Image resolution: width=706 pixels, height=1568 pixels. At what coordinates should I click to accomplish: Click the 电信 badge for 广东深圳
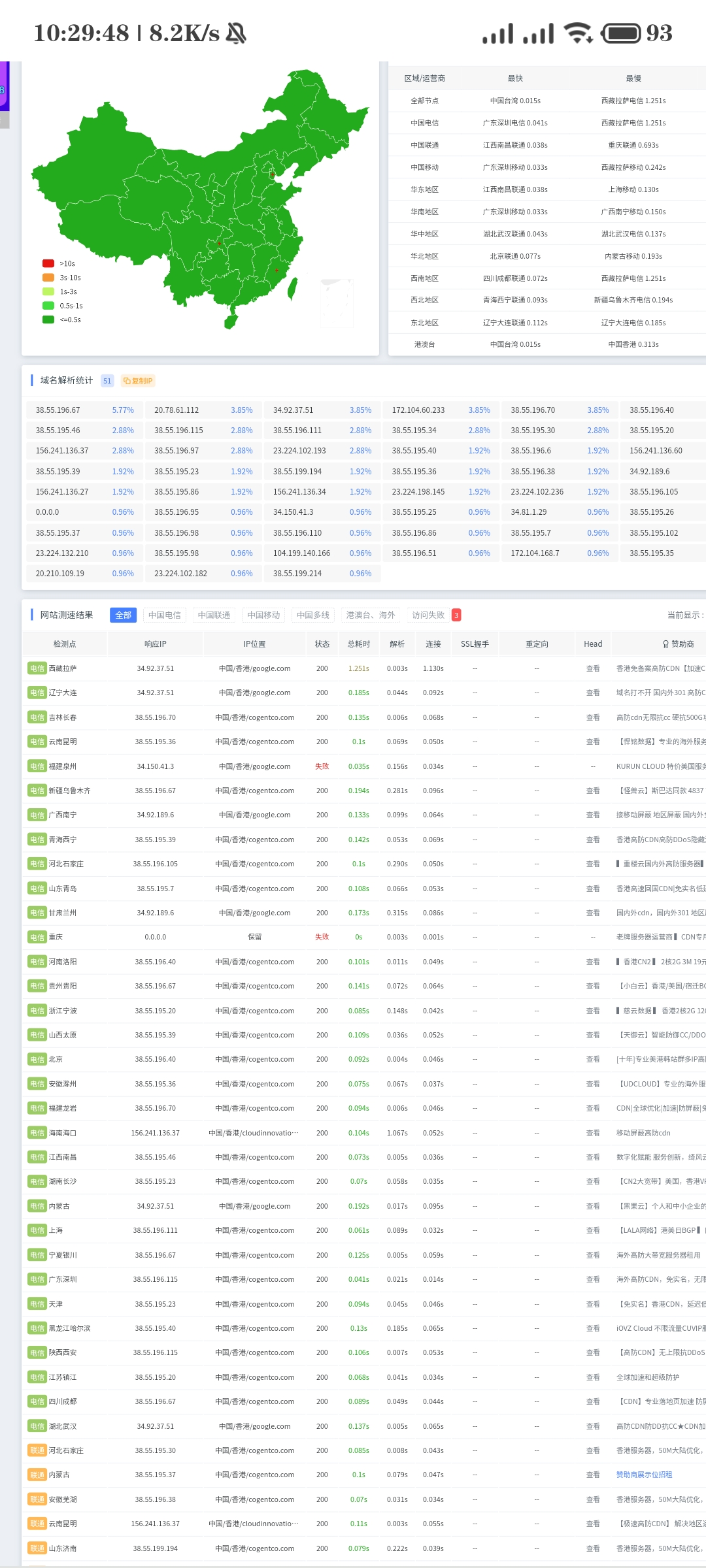[x=37, y=1279]
